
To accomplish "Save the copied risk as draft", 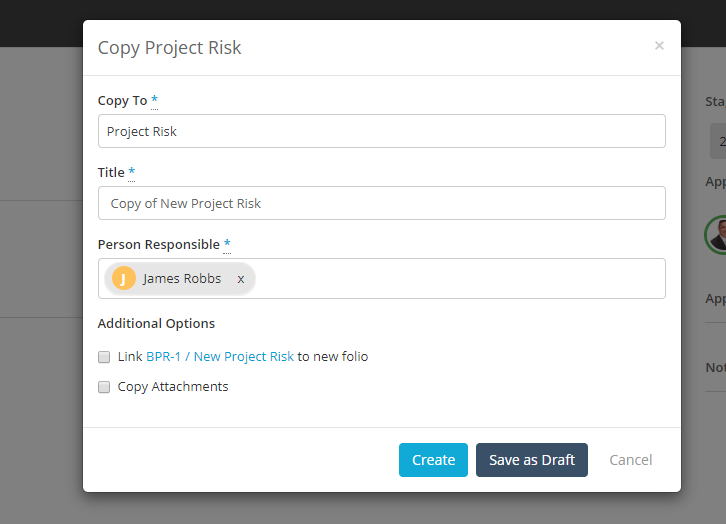I will pos(532,460).
